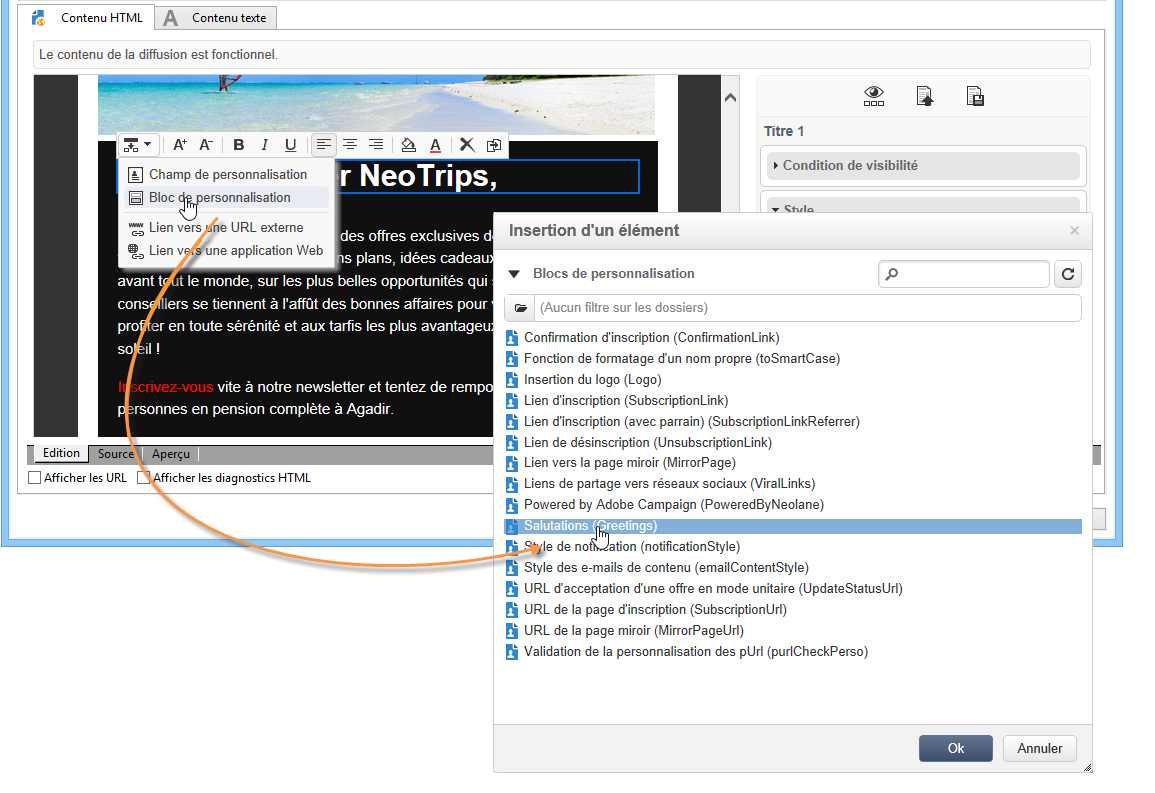Toggle bold formatting
This screenshot has height=793, width=1155.
click(x=239, y=145)
